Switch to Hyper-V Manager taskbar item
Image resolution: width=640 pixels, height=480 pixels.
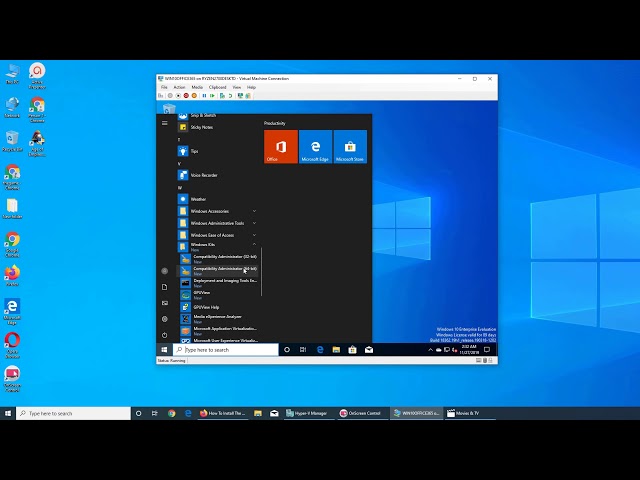[308, 413]
